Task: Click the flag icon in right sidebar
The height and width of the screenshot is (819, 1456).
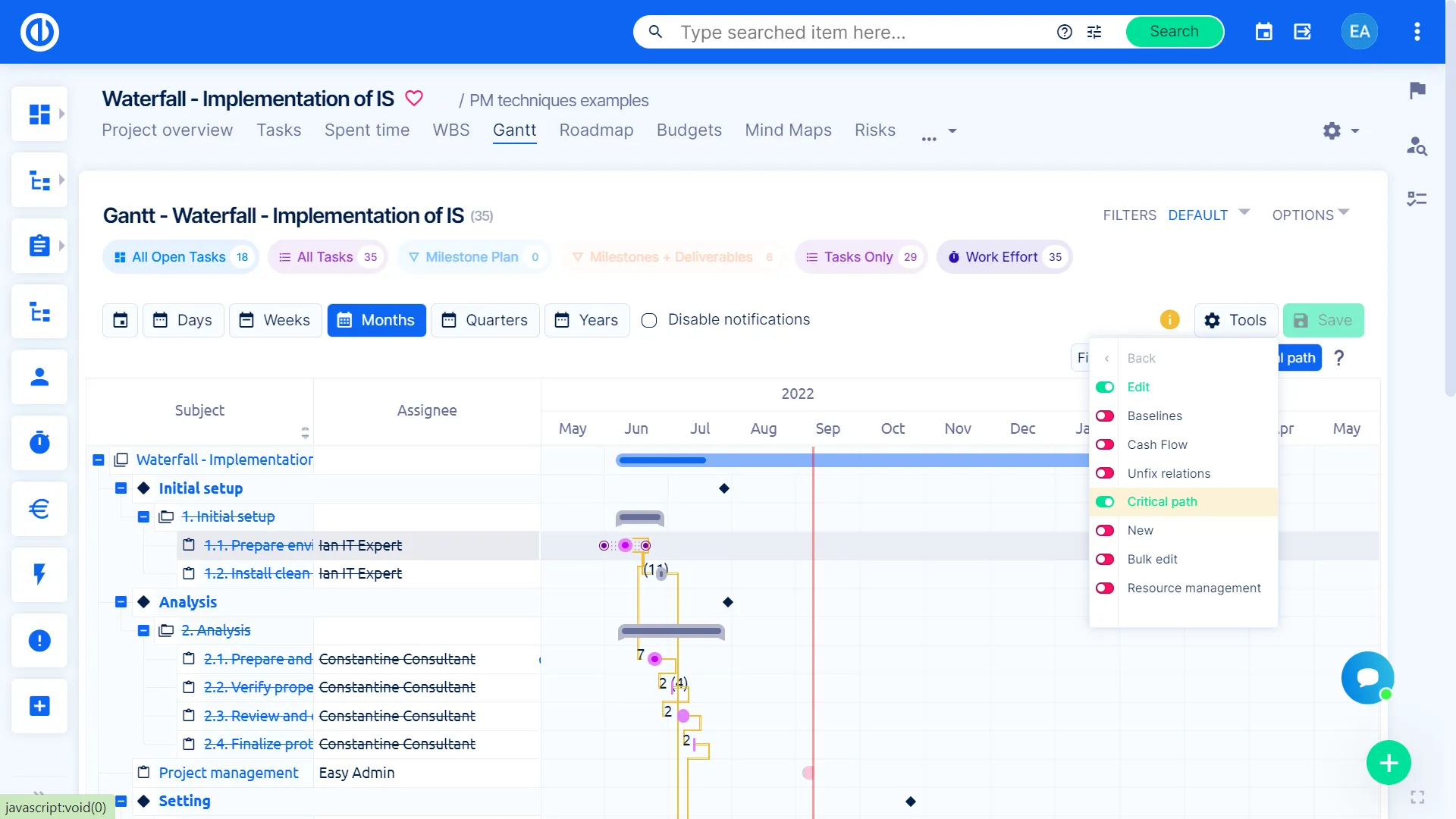Action: [x=1417, y=90]
